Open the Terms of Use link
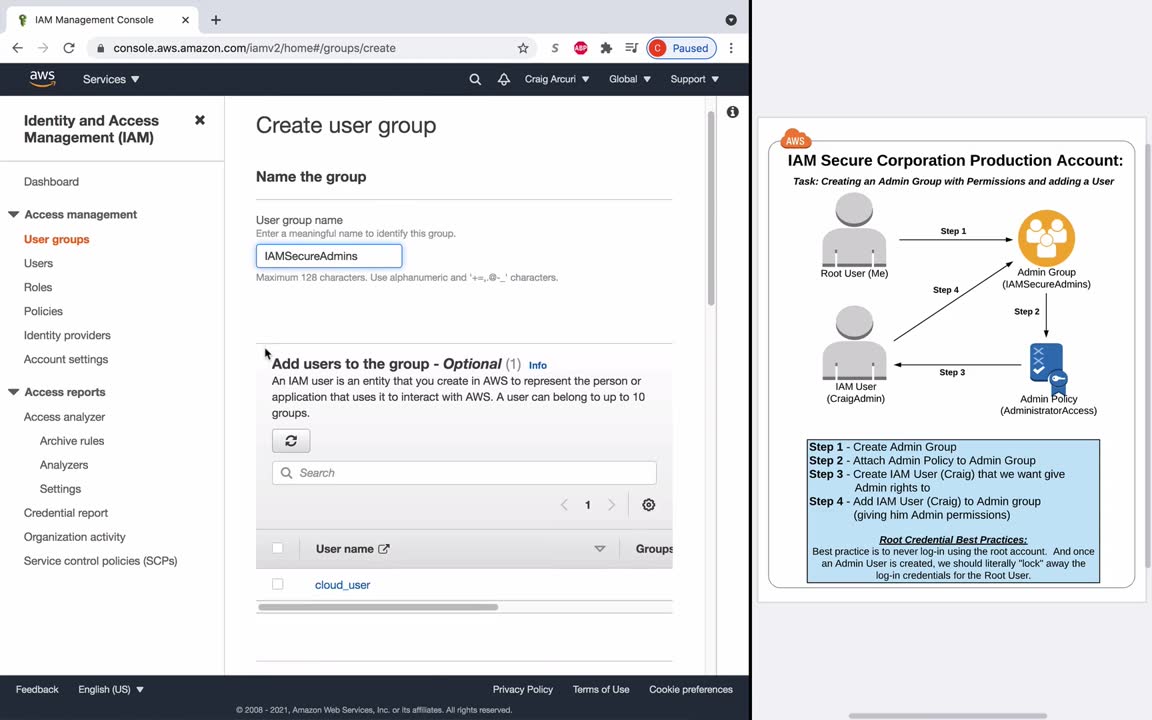Screen dimensions: 1152x720 [601, 689]
